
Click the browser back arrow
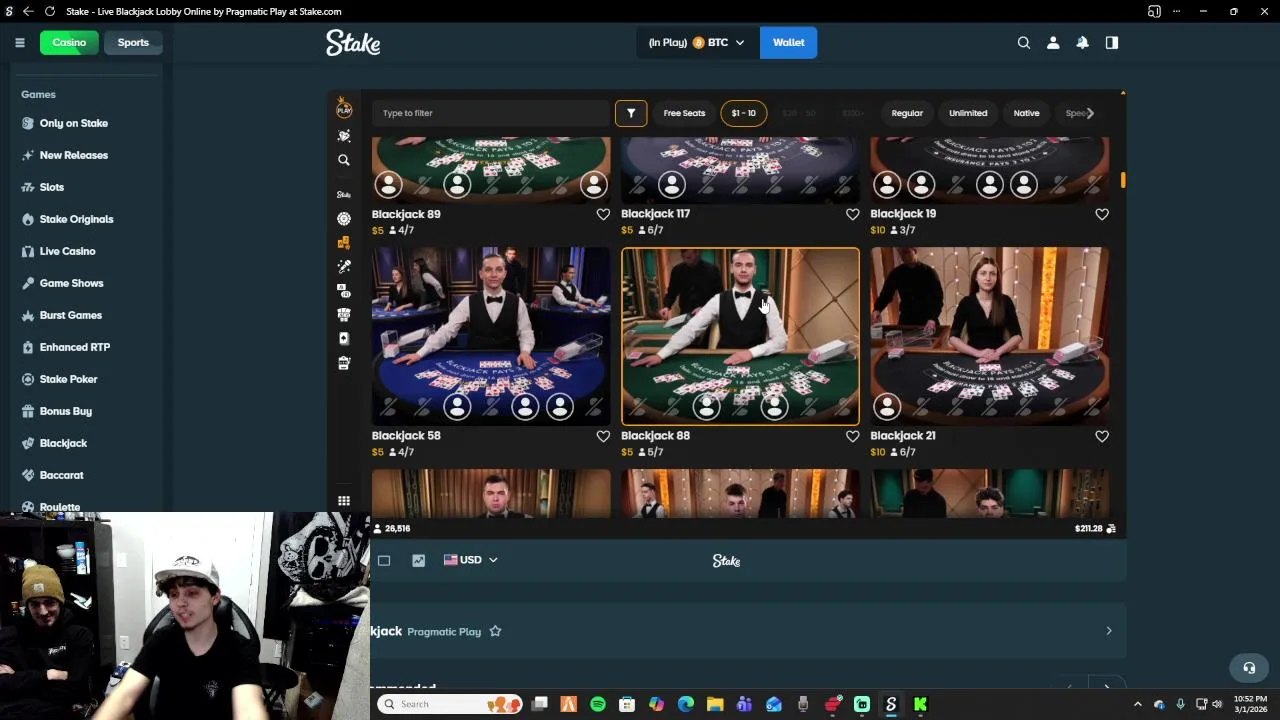point(28,11)
